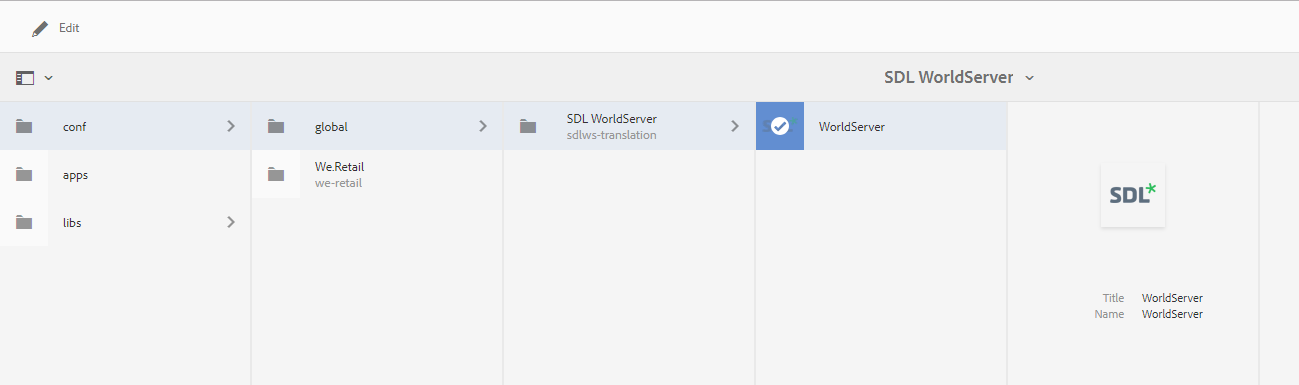Expand the SDL WorldServer row chevron
The width and height of the screenshot is (1299, 385).
click(x=734, y=126)
